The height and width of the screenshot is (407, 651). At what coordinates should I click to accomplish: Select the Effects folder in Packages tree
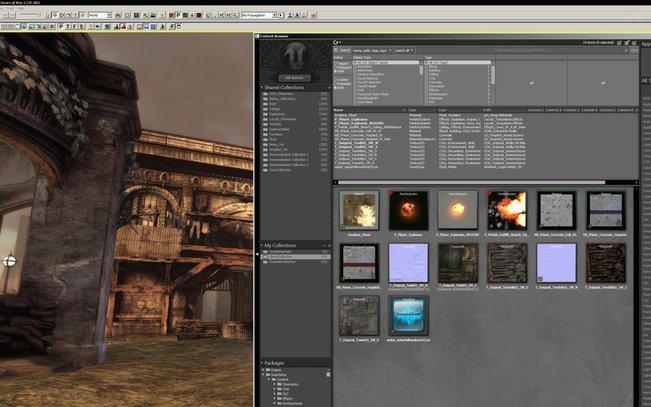click(x=285, y=398)
